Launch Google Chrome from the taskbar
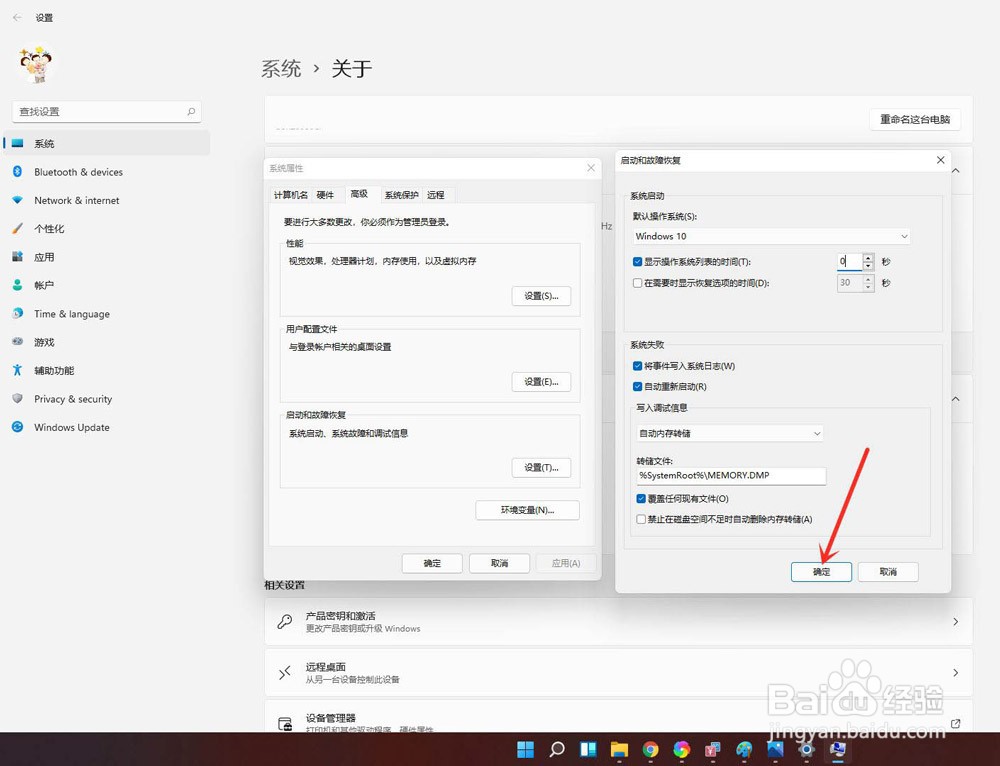The height and width of the screenshot is (766, 1000). [650, 748]
